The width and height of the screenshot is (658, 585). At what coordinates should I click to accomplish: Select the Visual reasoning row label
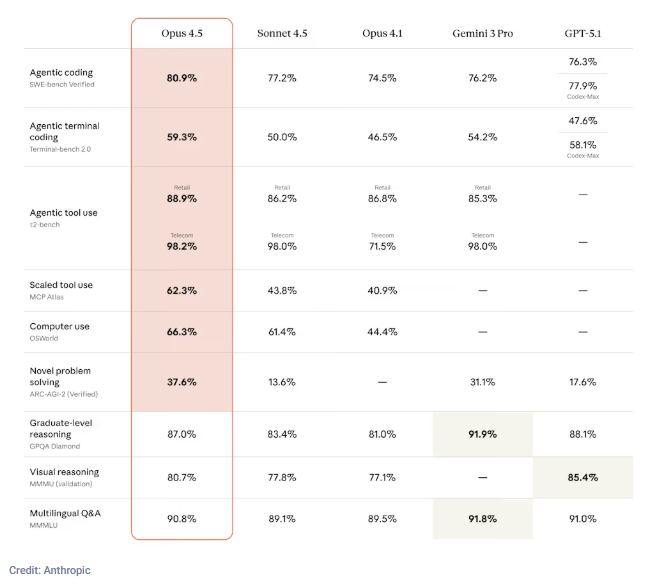[64, 472]
